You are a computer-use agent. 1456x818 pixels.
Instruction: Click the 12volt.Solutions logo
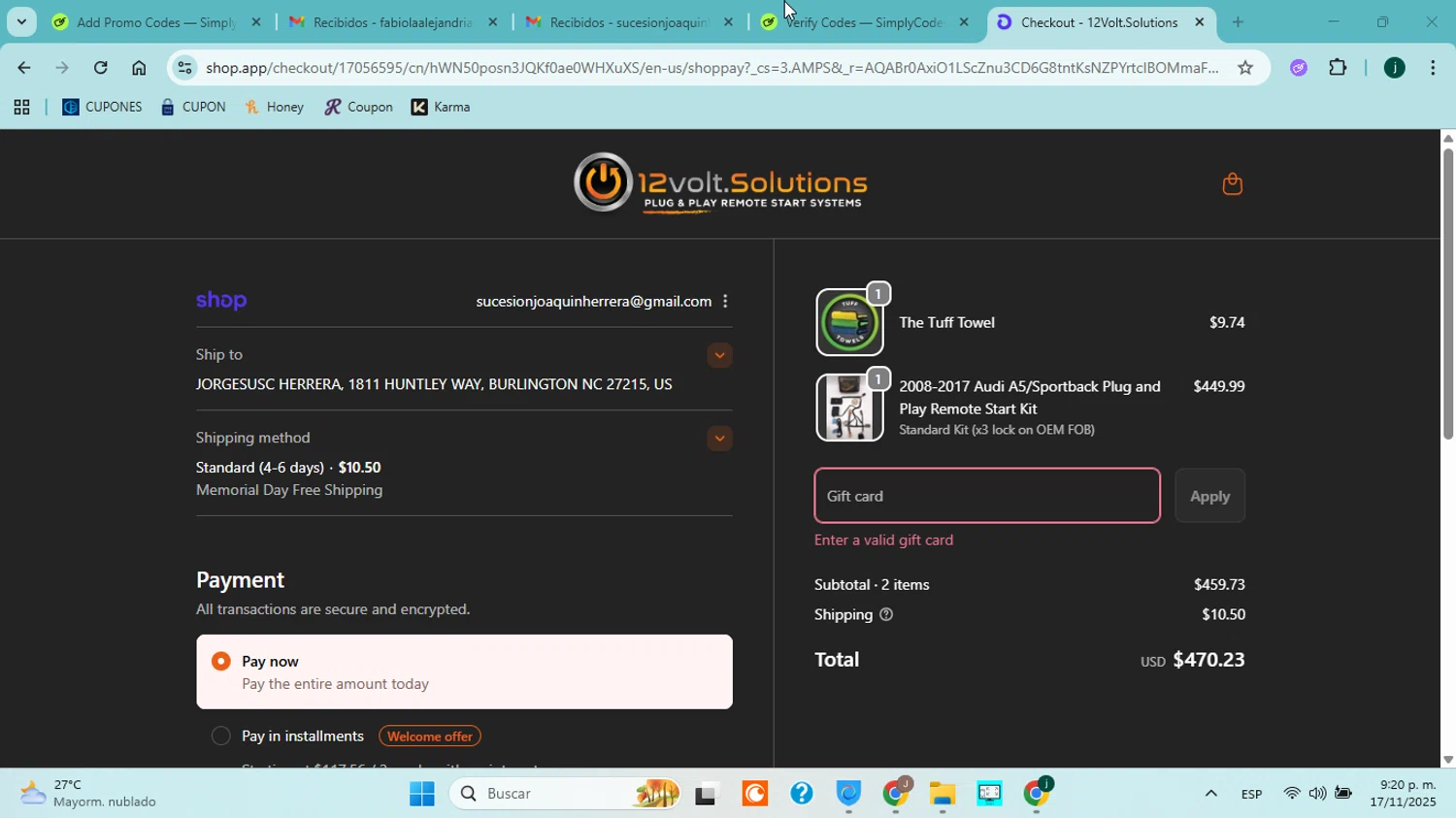(x=719, y=182)
